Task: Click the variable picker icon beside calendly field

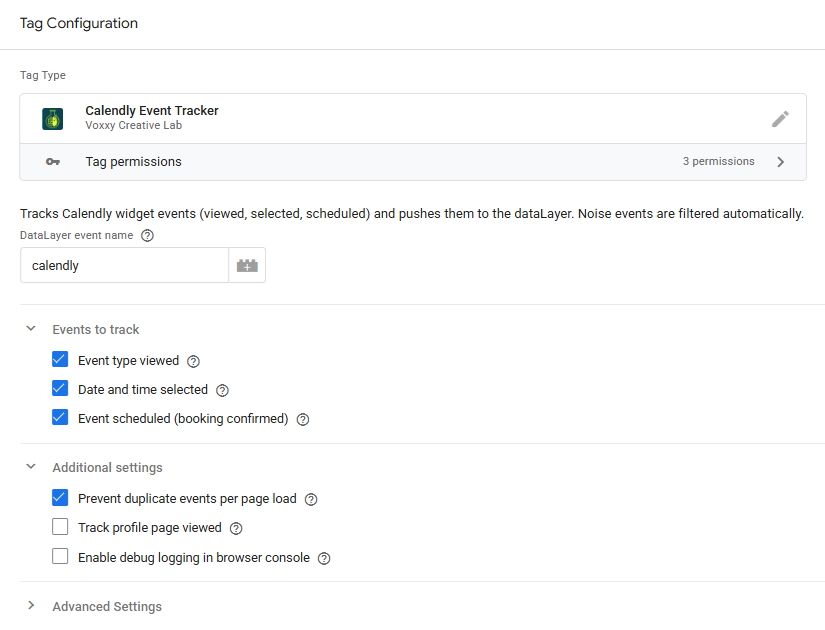Action: click(x=247, y=266)
